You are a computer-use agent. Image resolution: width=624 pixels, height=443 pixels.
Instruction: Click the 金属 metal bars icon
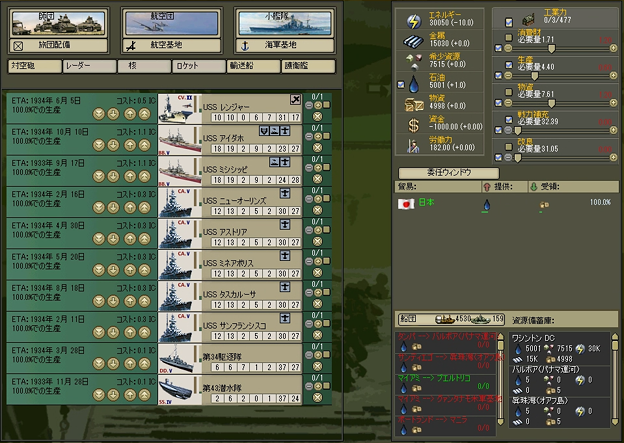(414, 41)
